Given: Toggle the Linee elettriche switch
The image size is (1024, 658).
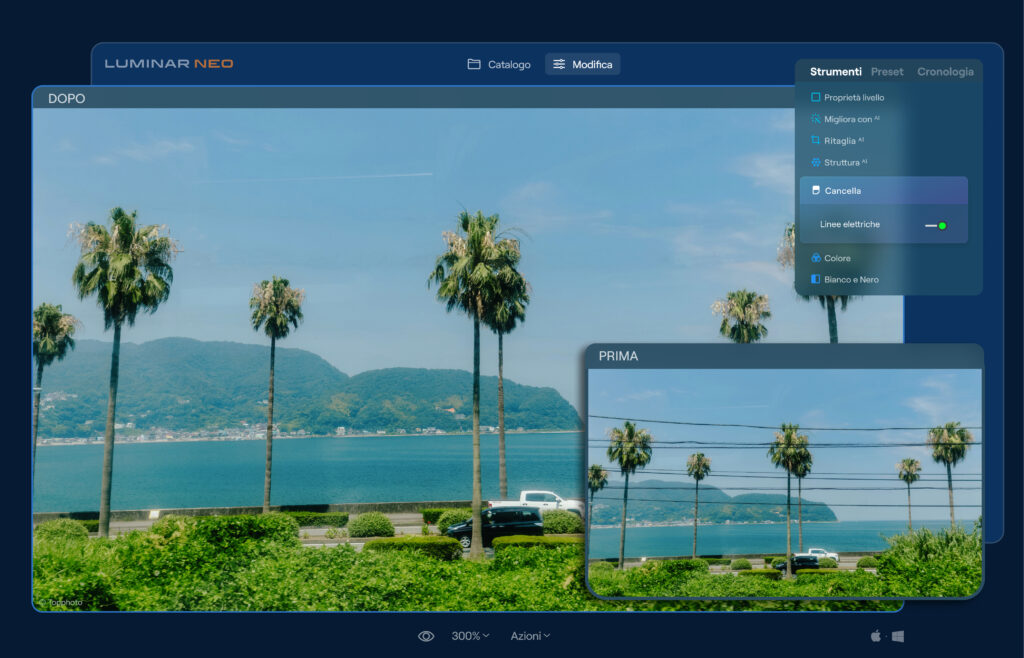Looking at the screenshot, I should (936, 226).
